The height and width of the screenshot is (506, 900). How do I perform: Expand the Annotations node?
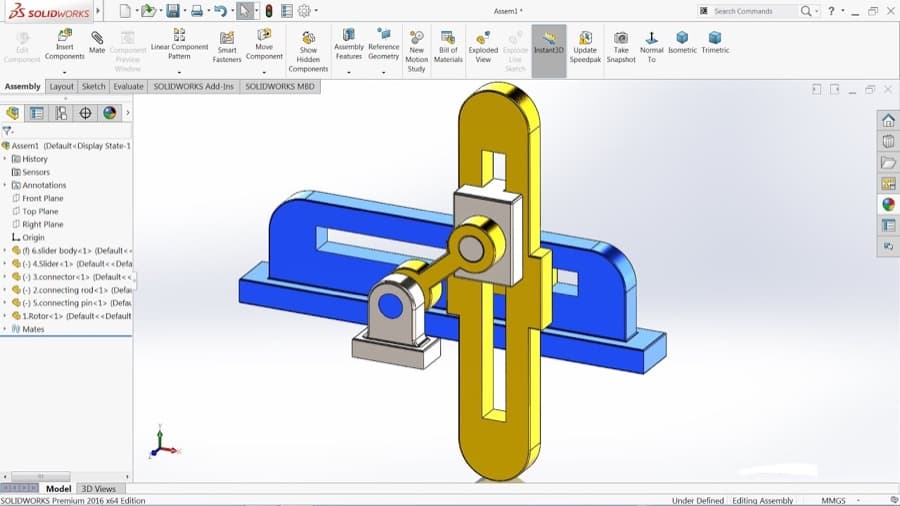(5, 185)
